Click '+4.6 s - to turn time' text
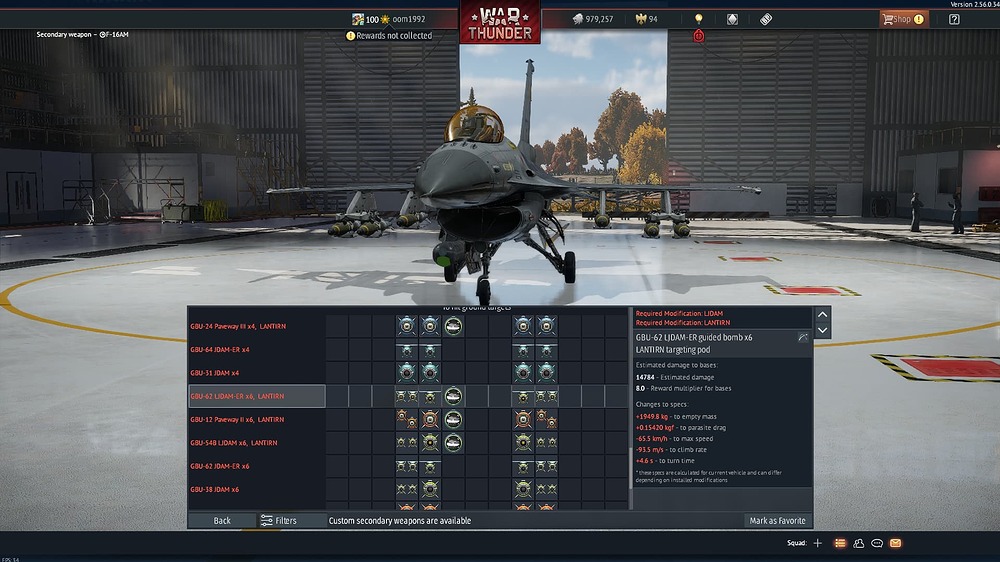Image resolution: width=1000 pixels, height=562 pixels. pos(665,461)
